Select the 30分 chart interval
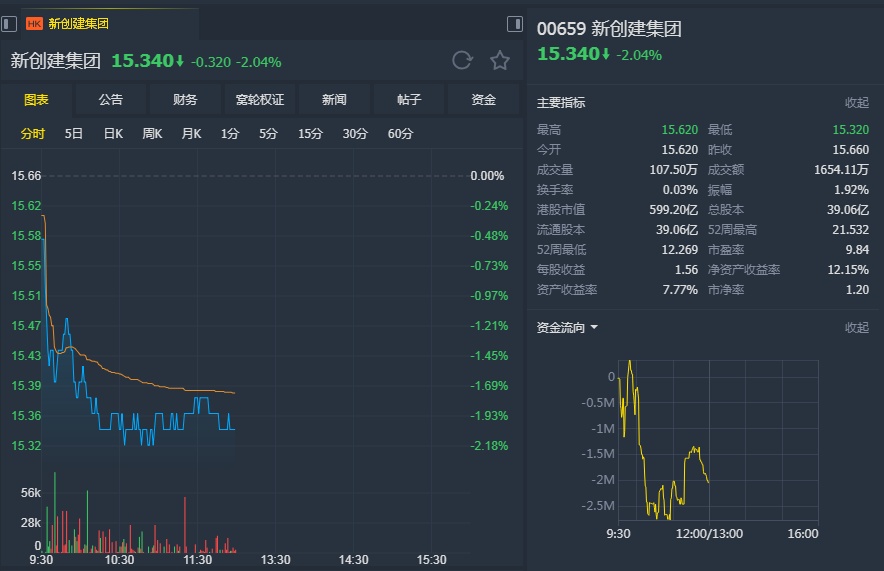The height and width of the screenshot is (571, 884). click(x=355, y=134)
